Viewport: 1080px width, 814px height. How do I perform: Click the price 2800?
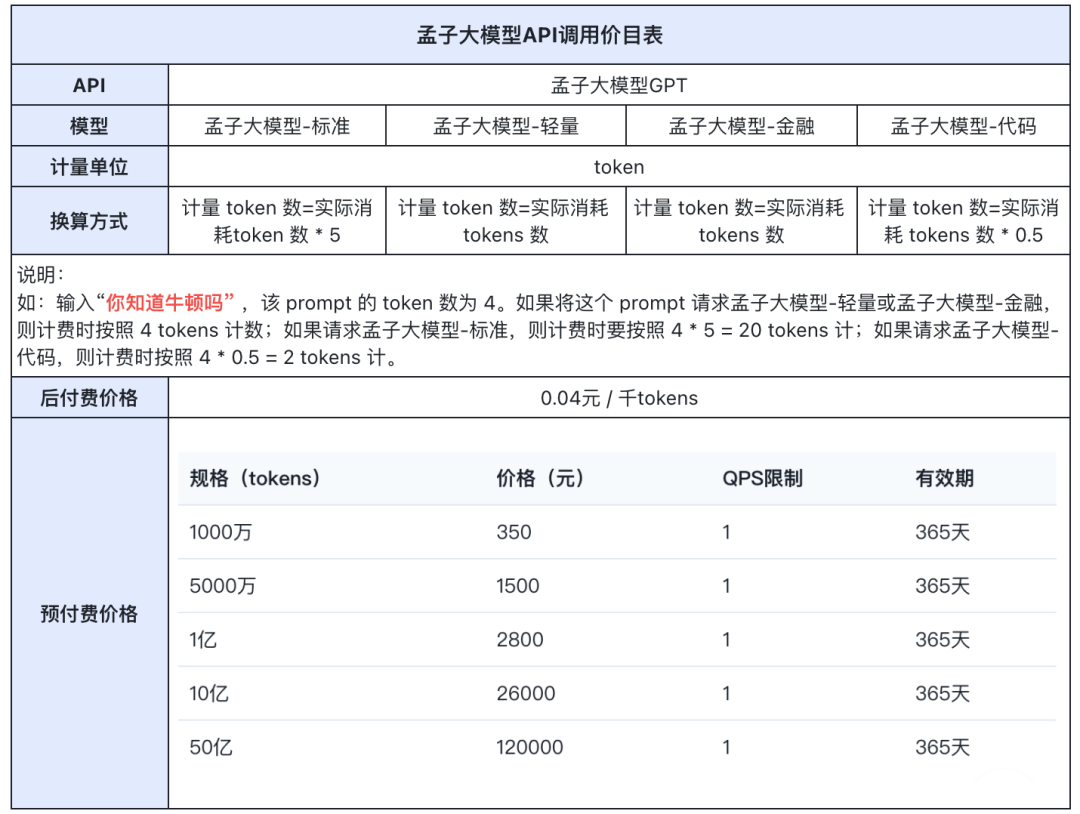coord(520,639)
